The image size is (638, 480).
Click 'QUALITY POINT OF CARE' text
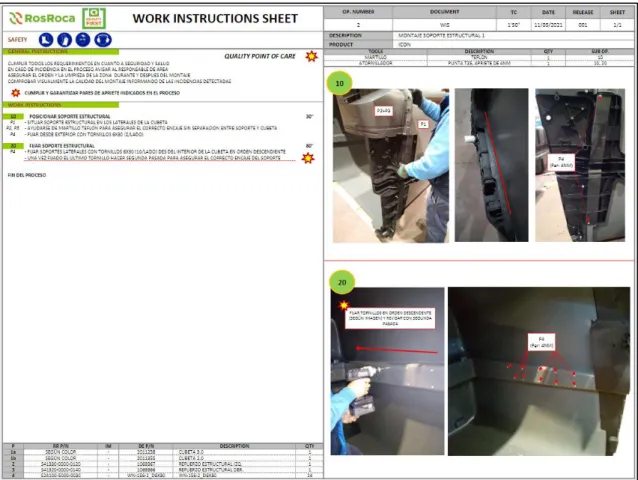tap(260, 56)
